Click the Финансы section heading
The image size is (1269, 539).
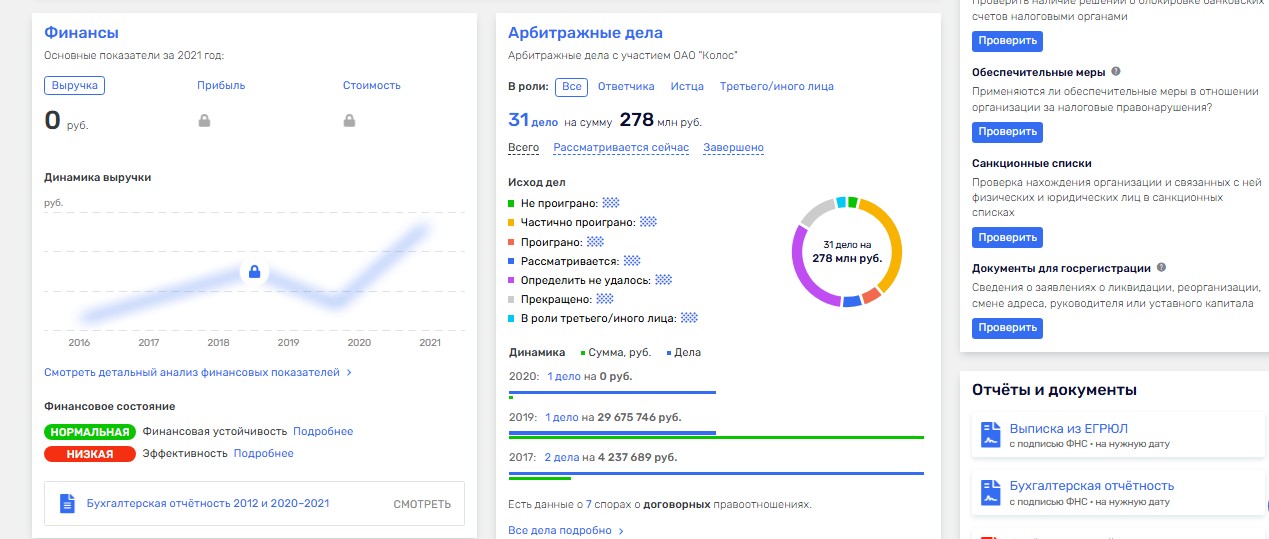click(x=82, y=33)
